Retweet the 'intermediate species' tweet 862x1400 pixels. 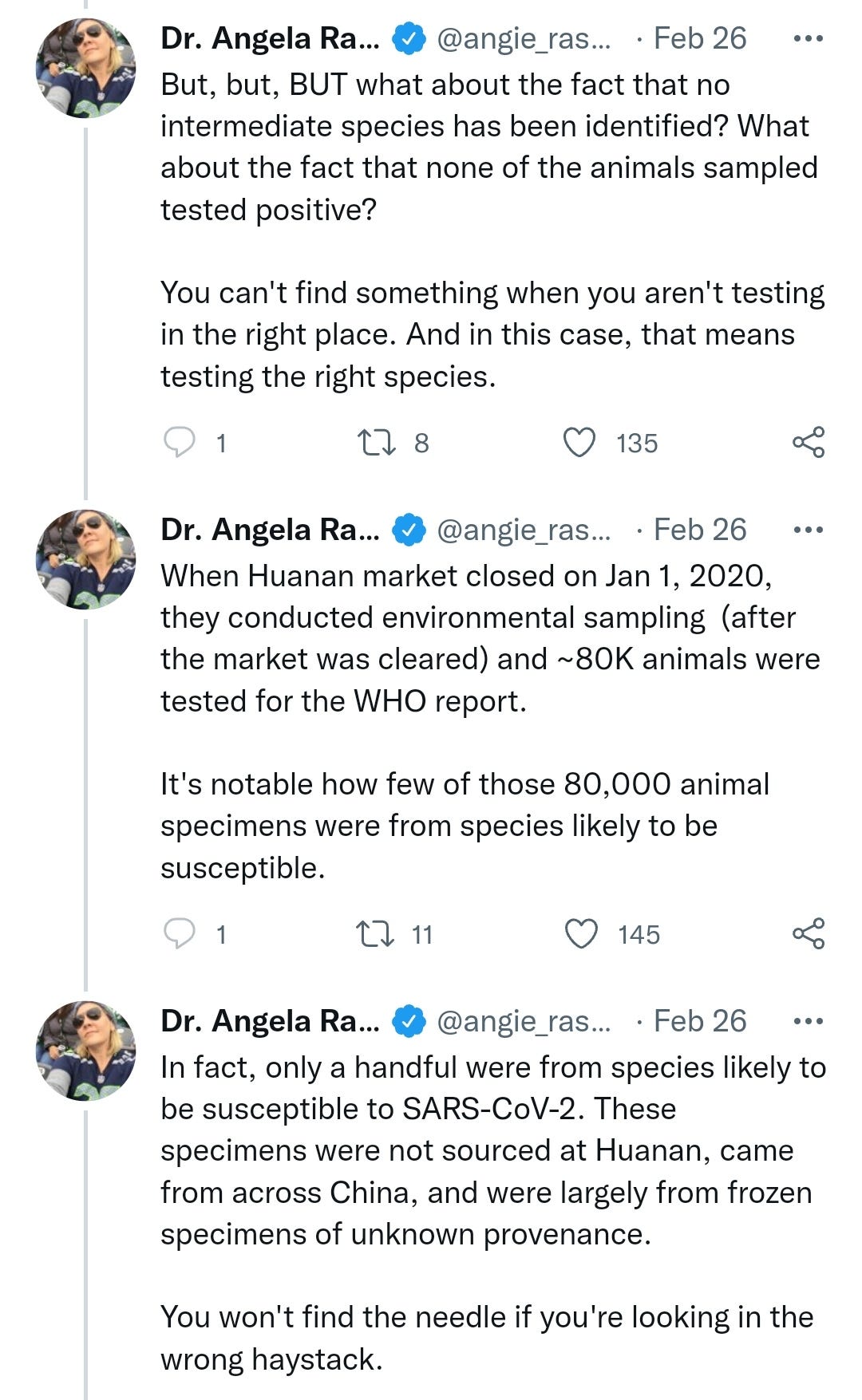coord(376,442)
